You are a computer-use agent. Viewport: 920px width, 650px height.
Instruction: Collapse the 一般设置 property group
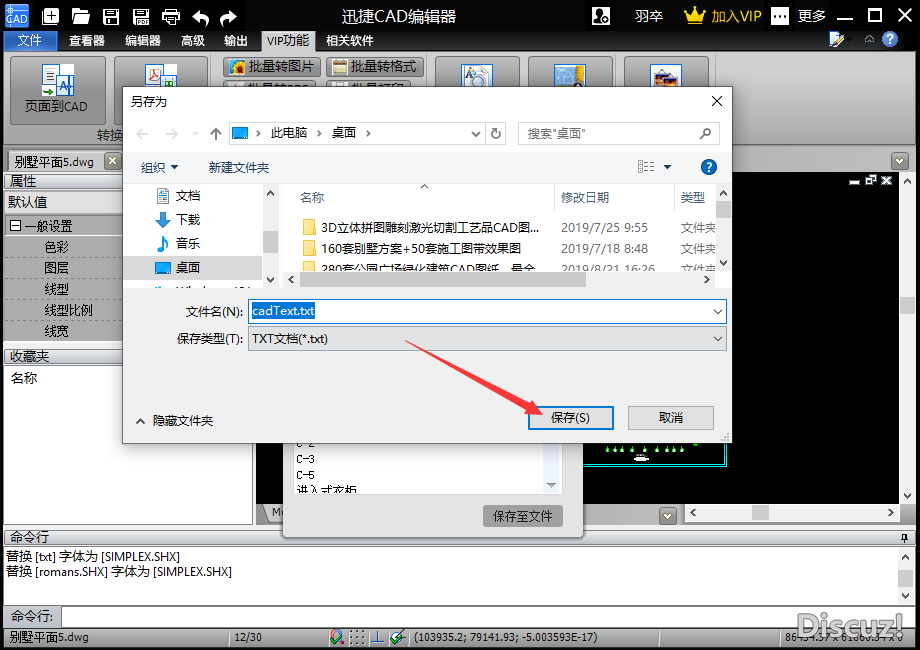point(16,226)
